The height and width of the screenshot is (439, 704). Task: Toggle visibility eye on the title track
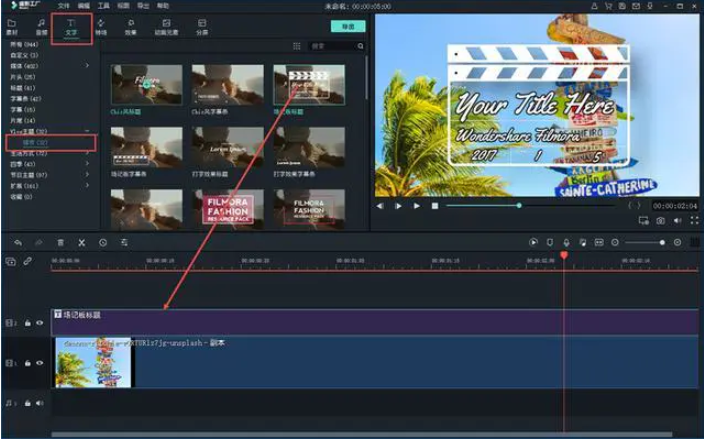(x=40, y=323)
